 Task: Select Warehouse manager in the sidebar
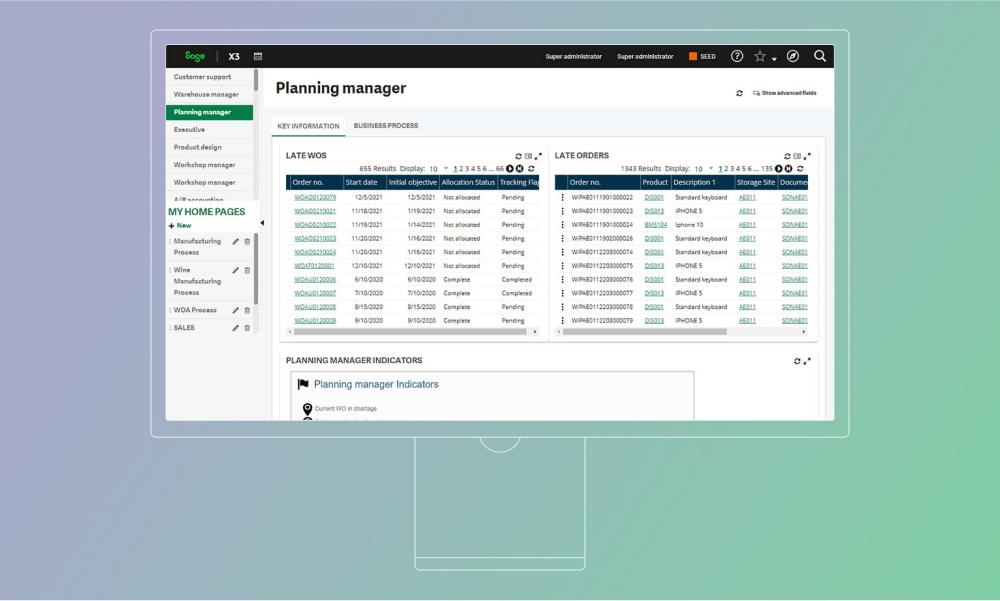[206, 94]
